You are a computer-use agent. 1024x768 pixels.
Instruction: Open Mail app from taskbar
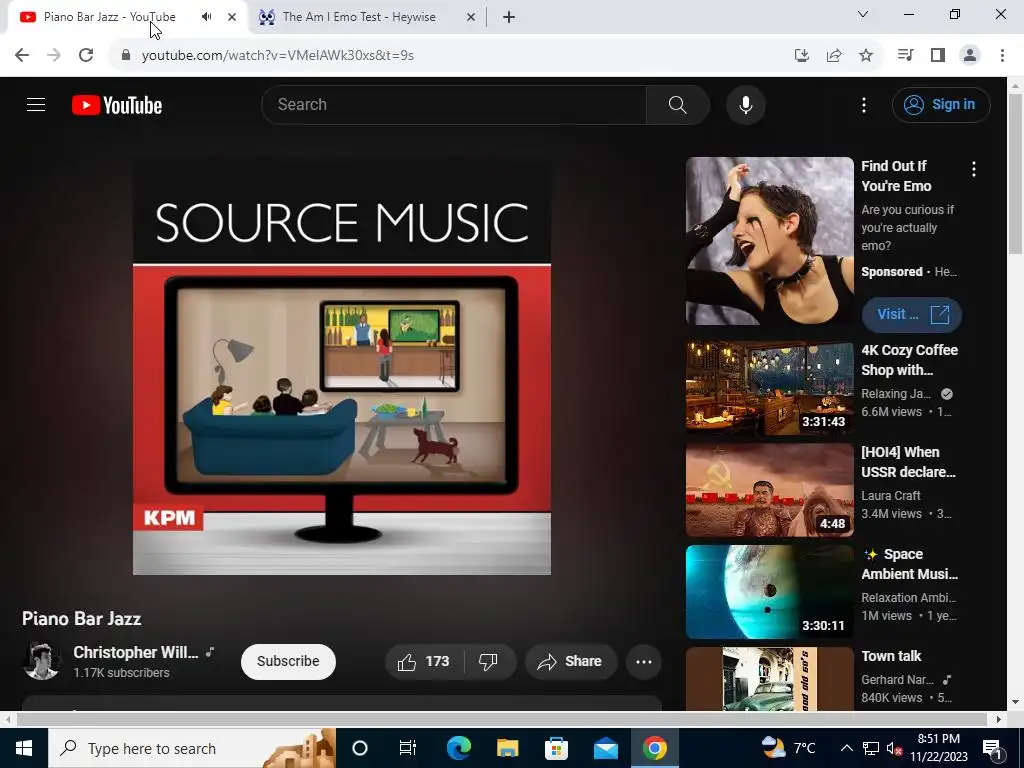tap(605, 748)
